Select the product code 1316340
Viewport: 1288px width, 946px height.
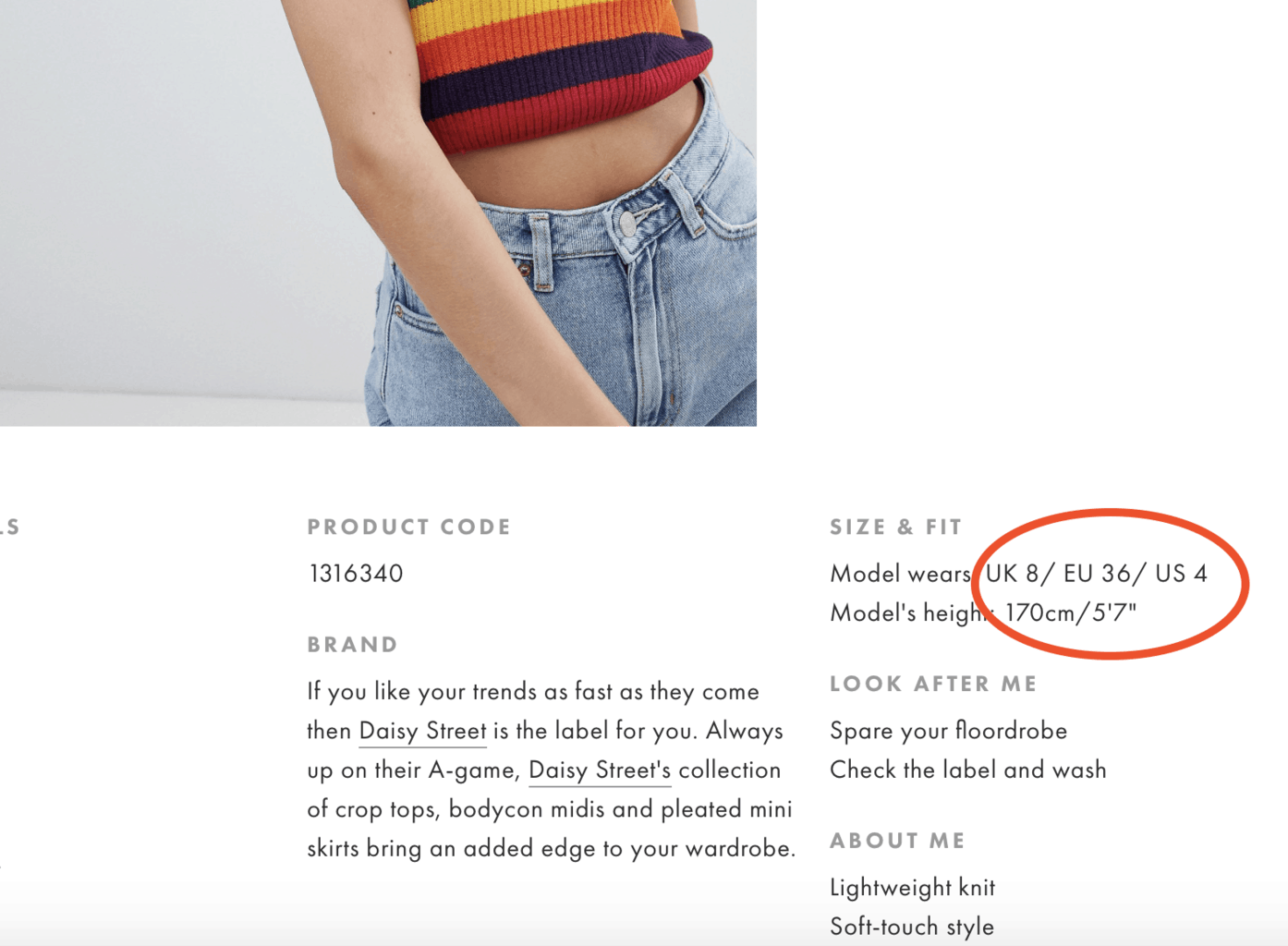pyautogui.click(x=356, y=574)
